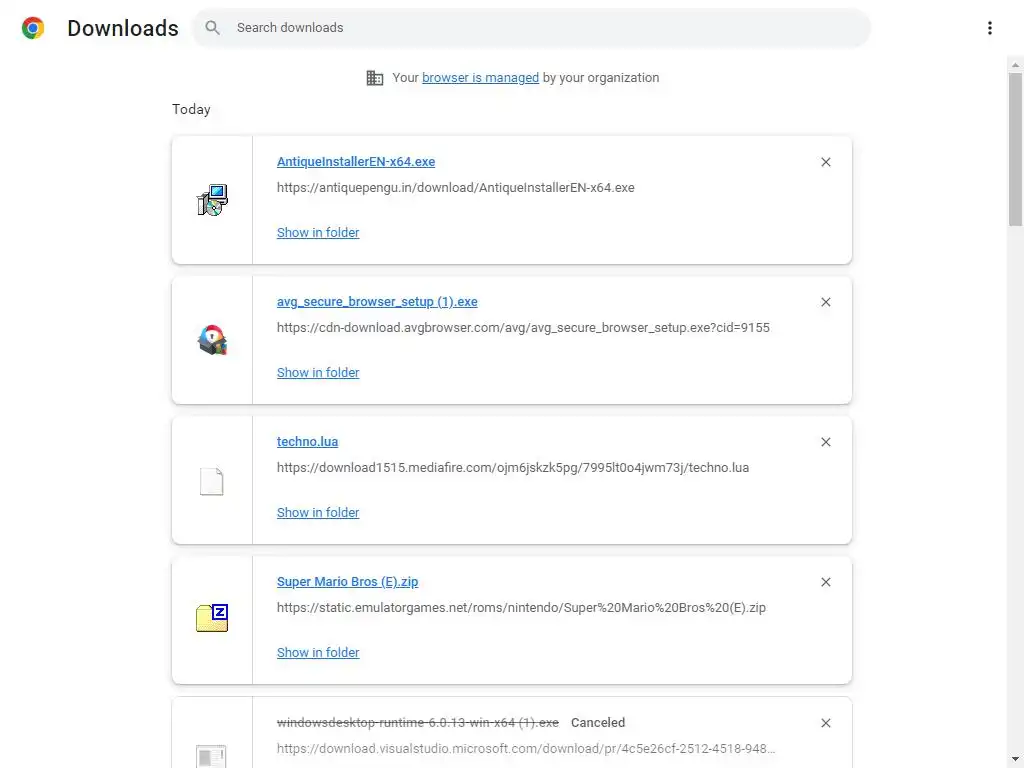Image resolution: width=1024 pixels, height=768 pixels.
Task: Click the Search downloads field
Action: [x=540, y=28]
